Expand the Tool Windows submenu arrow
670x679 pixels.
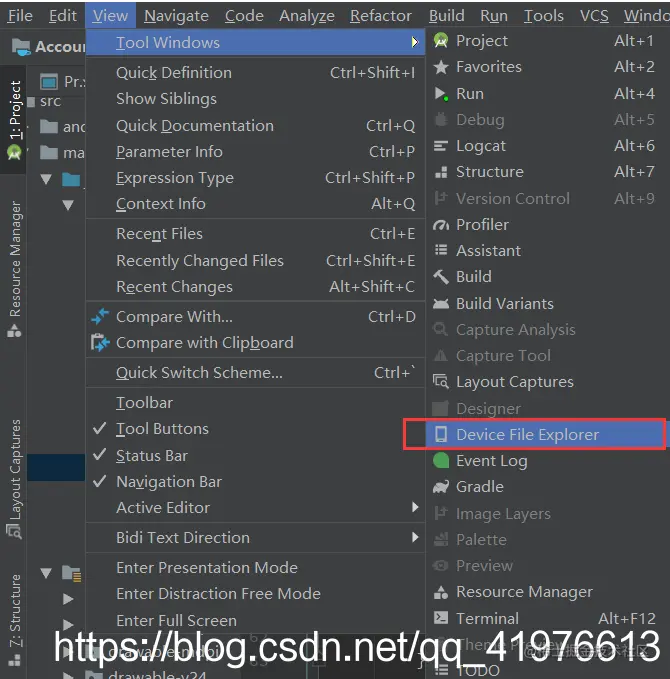[415, 42]
